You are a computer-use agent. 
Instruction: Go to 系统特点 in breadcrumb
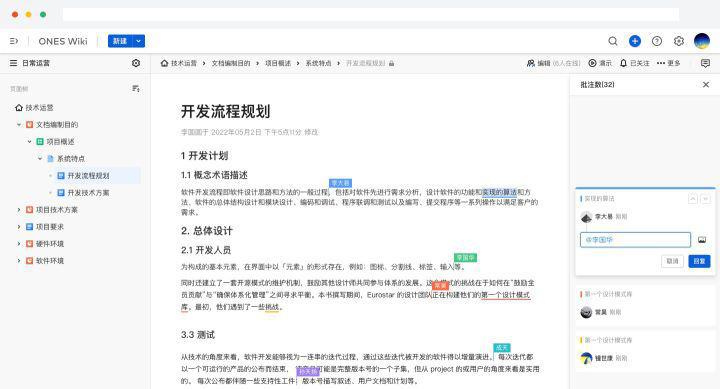pos(318,63)
